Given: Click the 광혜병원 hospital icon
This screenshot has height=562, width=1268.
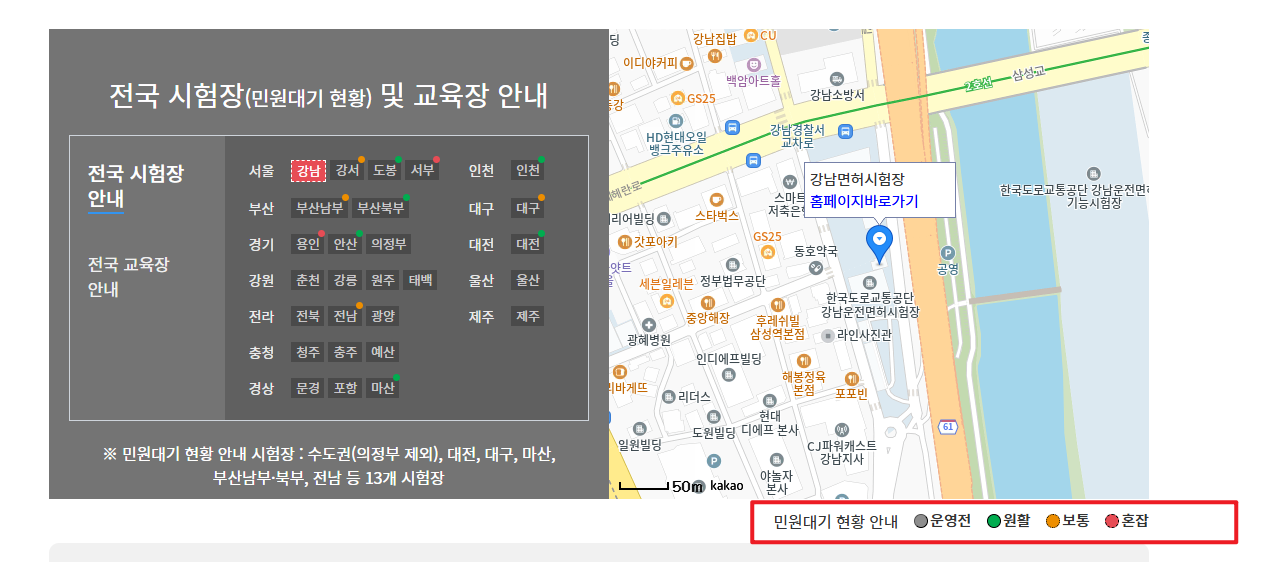Looking at the screenshot, I should pyautogui.click(x=649, y=325).
